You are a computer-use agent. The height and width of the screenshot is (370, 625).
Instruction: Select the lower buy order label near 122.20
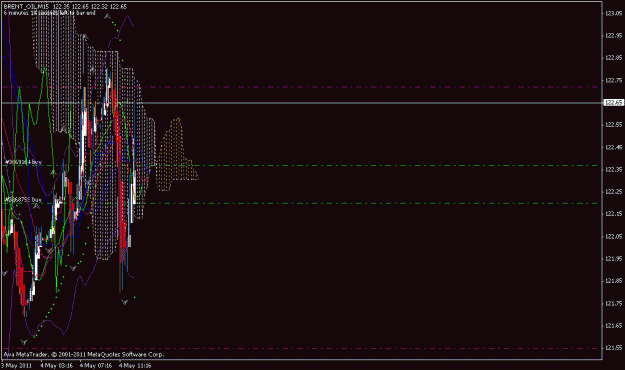click(24, 199)
